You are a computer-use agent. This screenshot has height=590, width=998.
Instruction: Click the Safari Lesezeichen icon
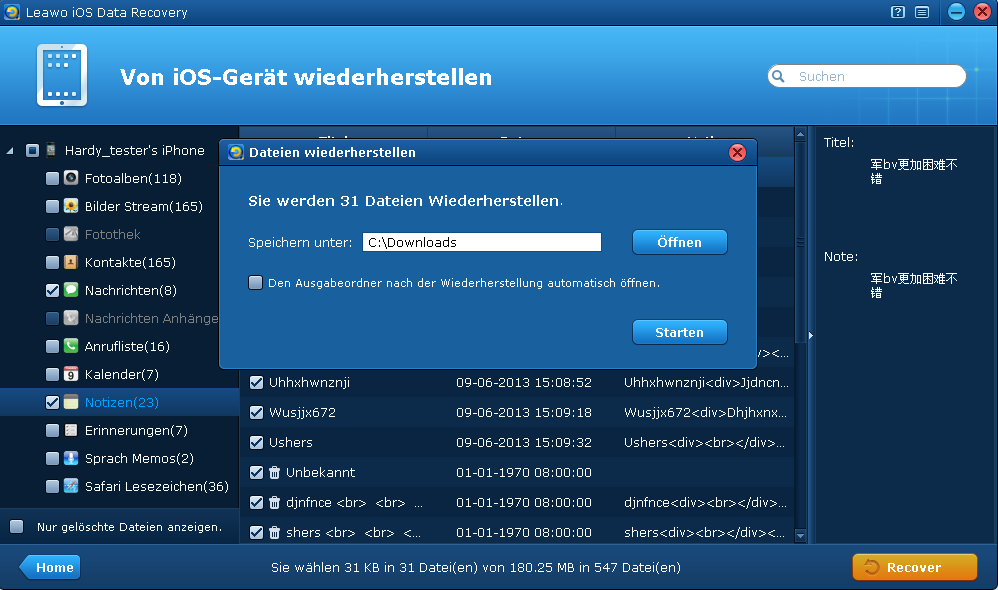(71, 486)
